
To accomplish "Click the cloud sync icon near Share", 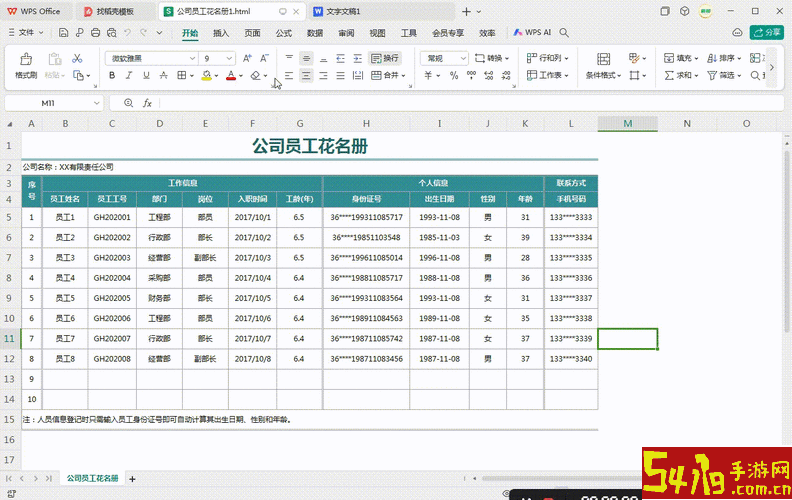I will click(737, 32).
